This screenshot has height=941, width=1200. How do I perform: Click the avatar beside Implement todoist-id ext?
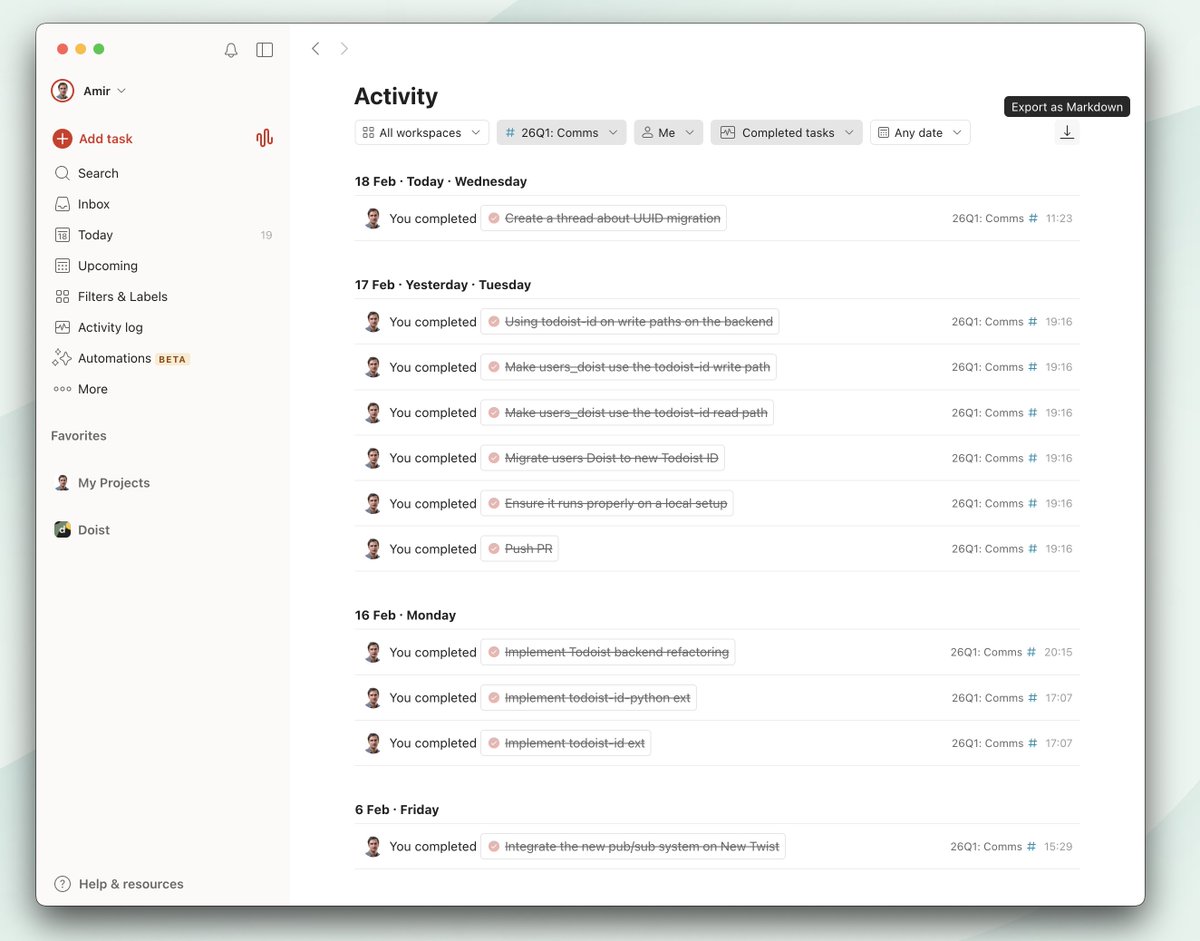coord(373,743)
